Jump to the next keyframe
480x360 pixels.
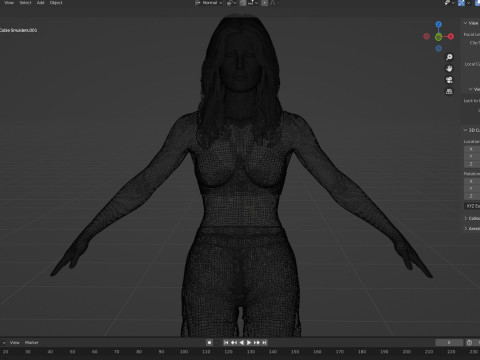coord(257,342)
